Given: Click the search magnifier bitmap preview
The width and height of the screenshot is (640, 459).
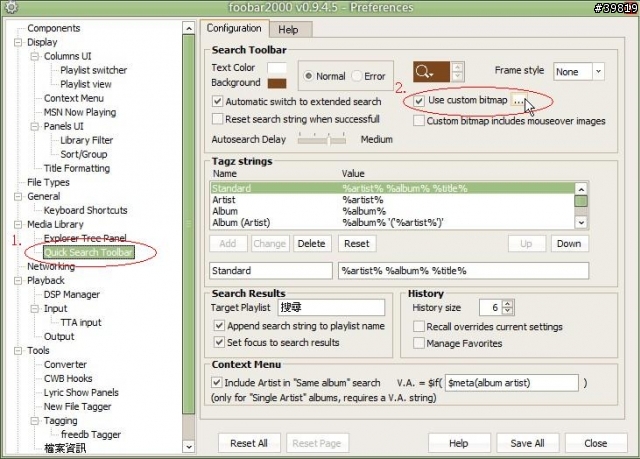Looking at the screenshot, I should 431,72.
